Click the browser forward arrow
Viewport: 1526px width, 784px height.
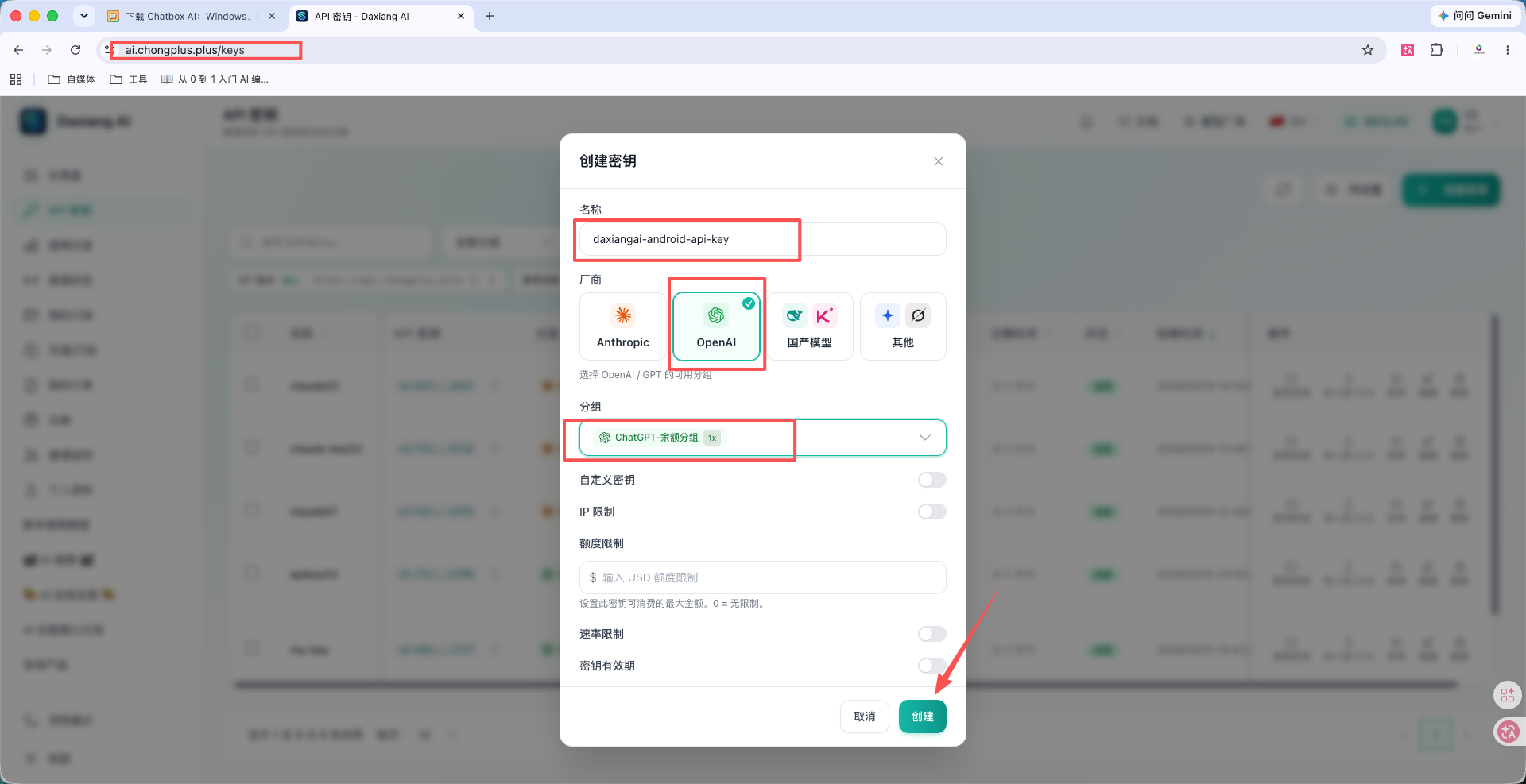pyautogui.click(x=47, y=50)
